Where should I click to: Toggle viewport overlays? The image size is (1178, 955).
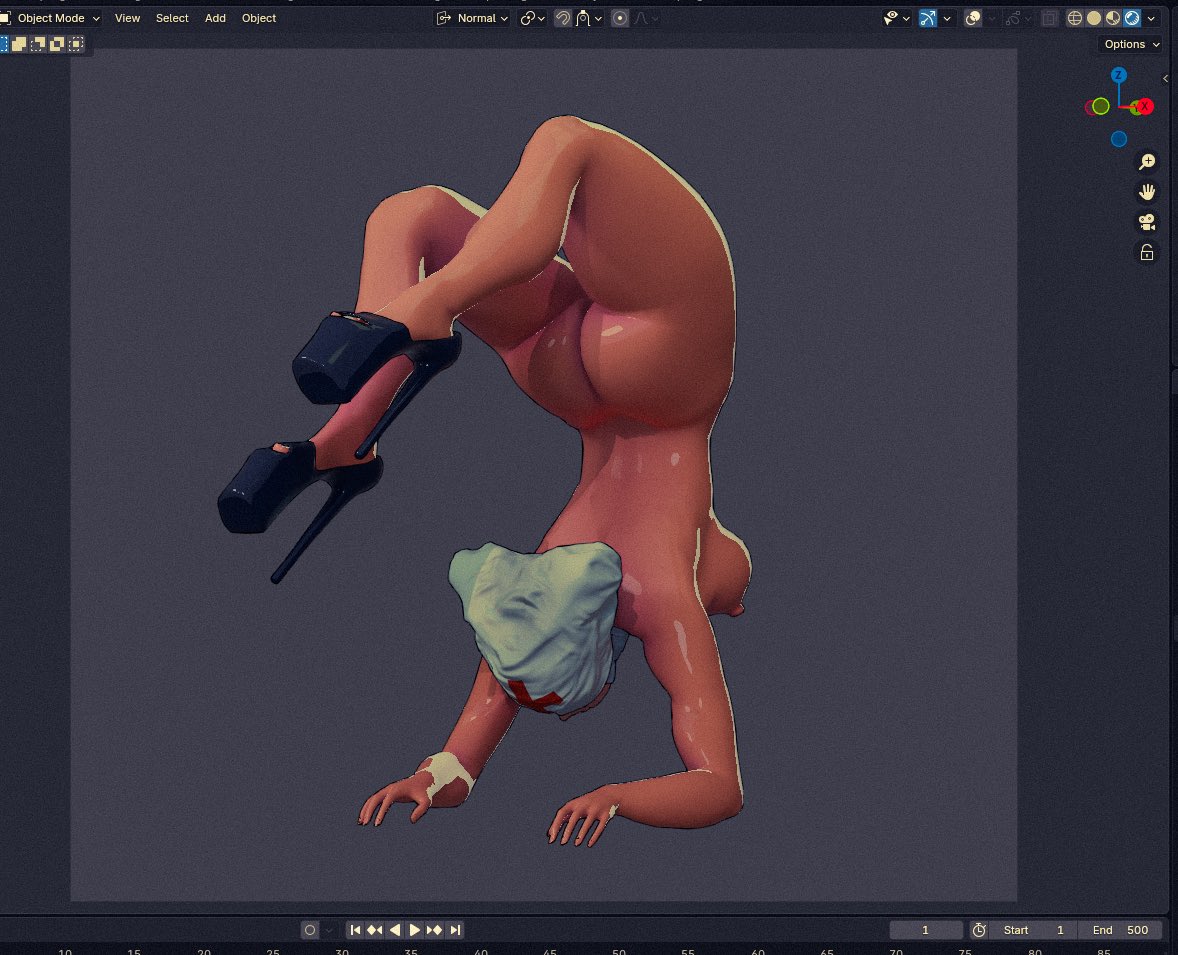click(x=973, y=18)
